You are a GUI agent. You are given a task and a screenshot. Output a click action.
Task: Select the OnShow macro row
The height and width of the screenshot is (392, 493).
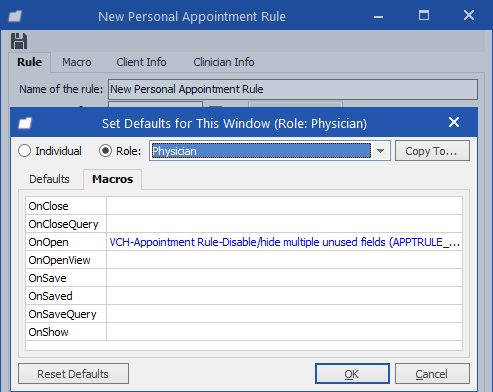tap(244, 332)
